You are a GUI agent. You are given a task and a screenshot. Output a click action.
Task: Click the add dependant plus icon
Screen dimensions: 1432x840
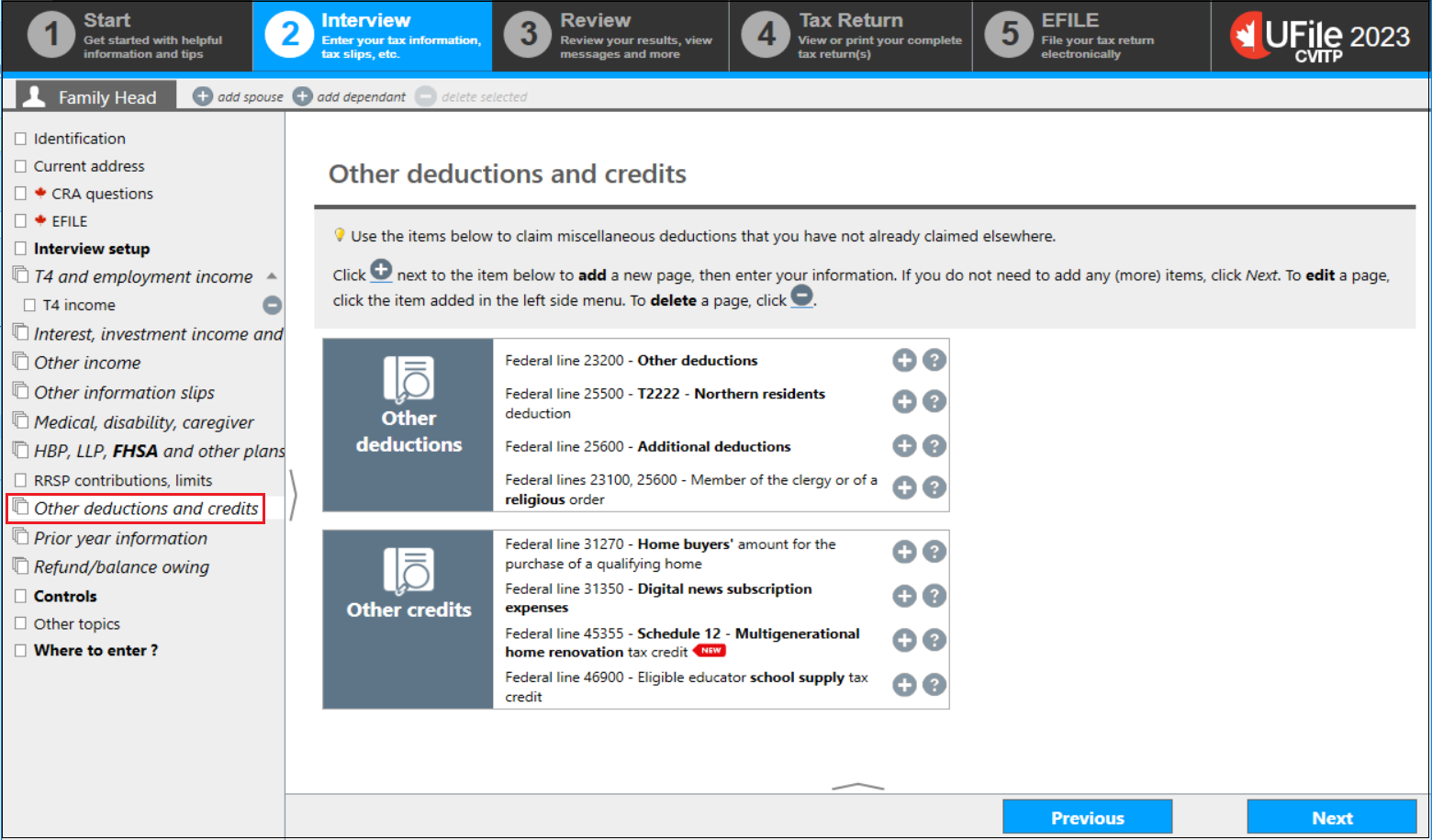(x=303, y=96)
